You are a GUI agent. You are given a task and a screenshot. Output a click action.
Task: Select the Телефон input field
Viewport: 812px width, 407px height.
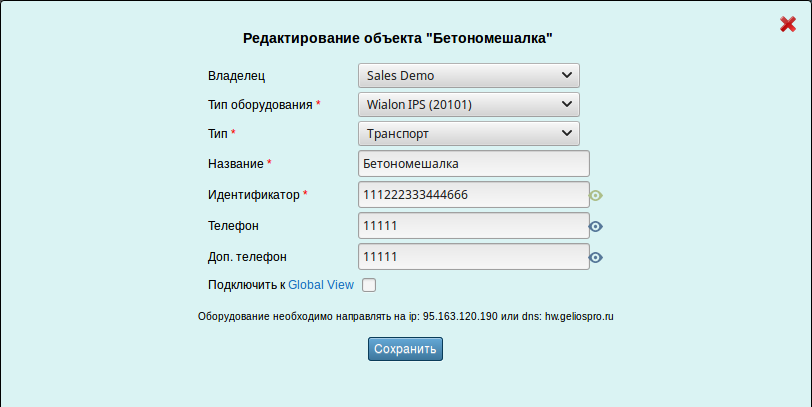click(472, 226)
